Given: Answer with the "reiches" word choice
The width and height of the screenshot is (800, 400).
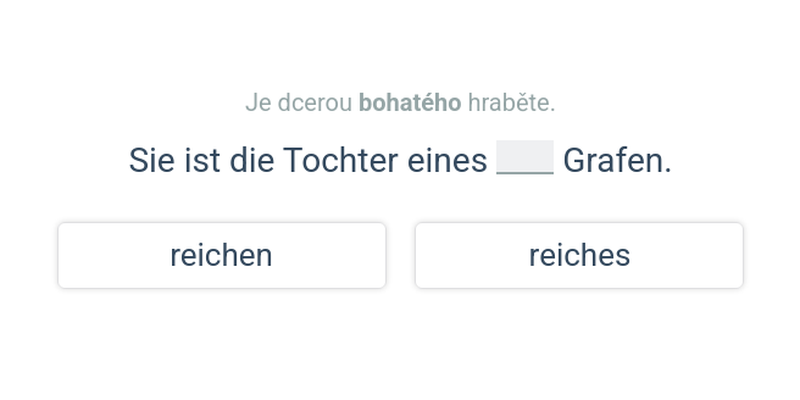Looking at the screenshot, I should (x=579, y=256).
